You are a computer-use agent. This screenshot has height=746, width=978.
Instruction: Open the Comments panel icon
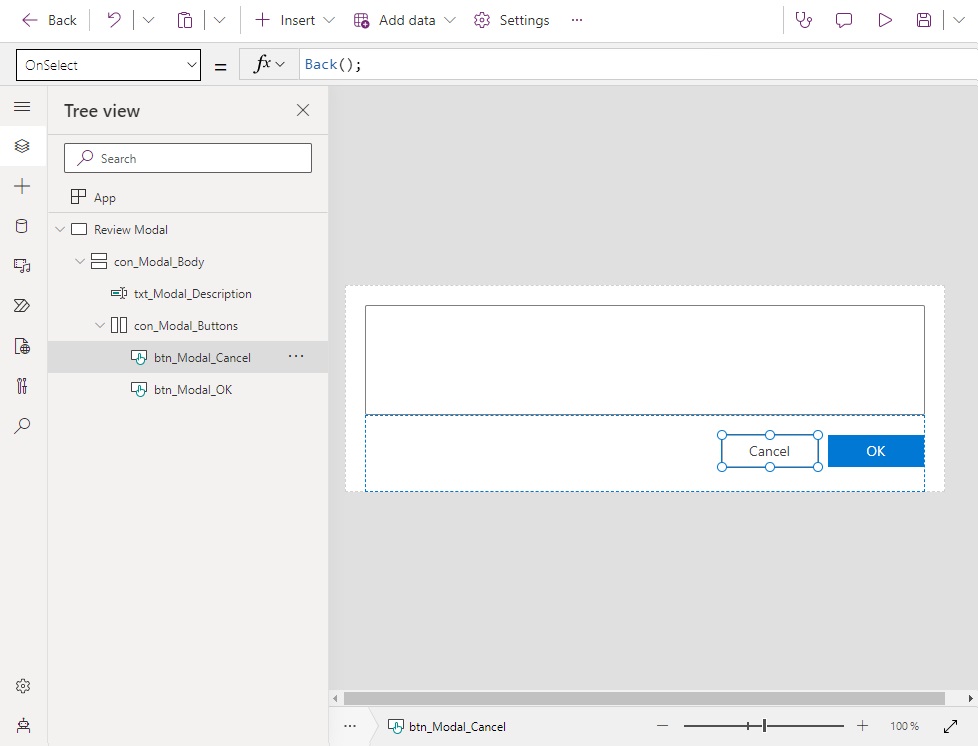(844, 20)
